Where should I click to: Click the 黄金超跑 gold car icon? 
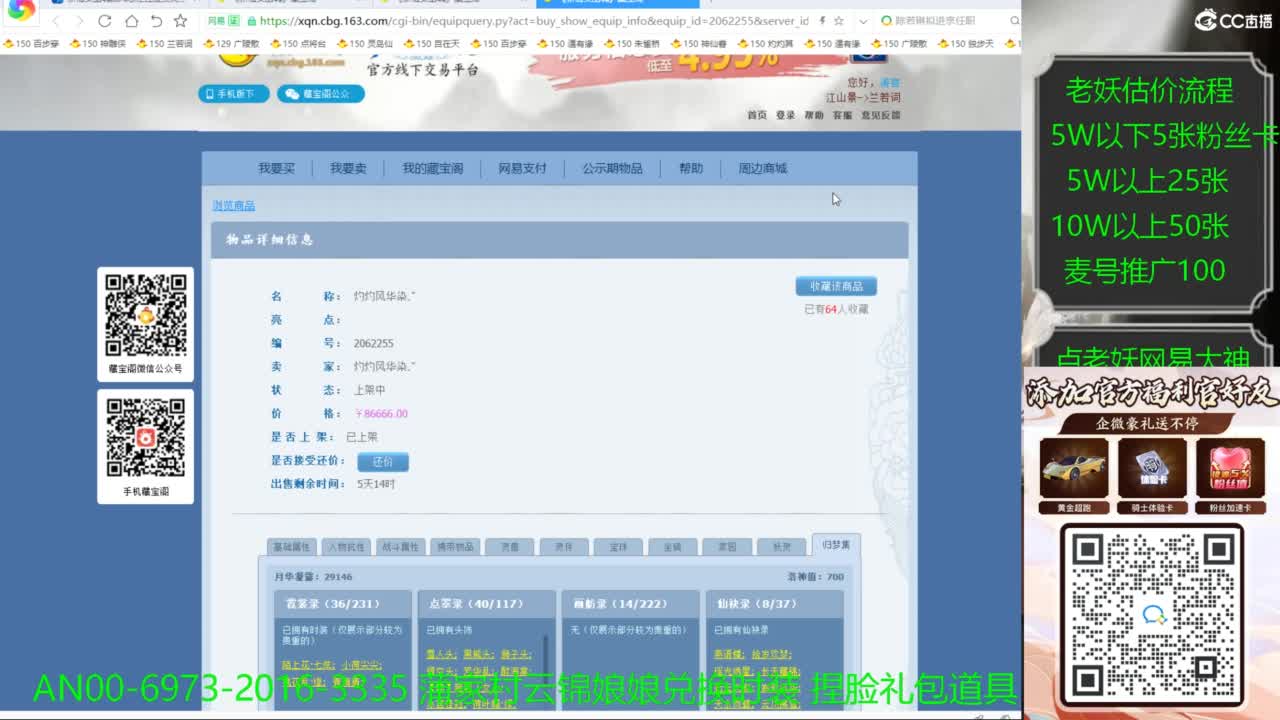coord(1074,468)
